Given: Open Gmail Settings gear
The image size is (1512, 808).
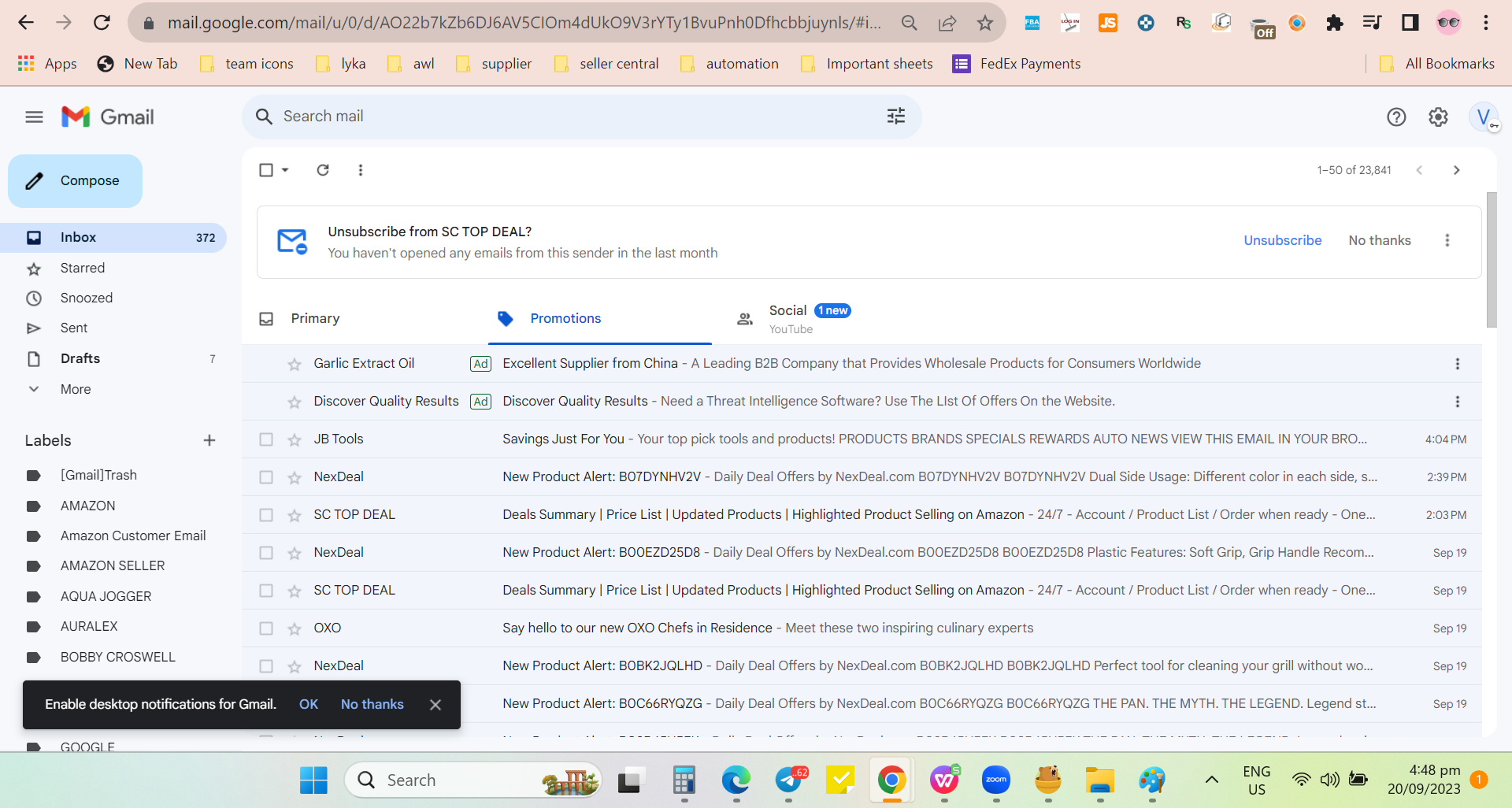Looking at the screenshot, I should pyautogui.click(x=1438, y=117).
